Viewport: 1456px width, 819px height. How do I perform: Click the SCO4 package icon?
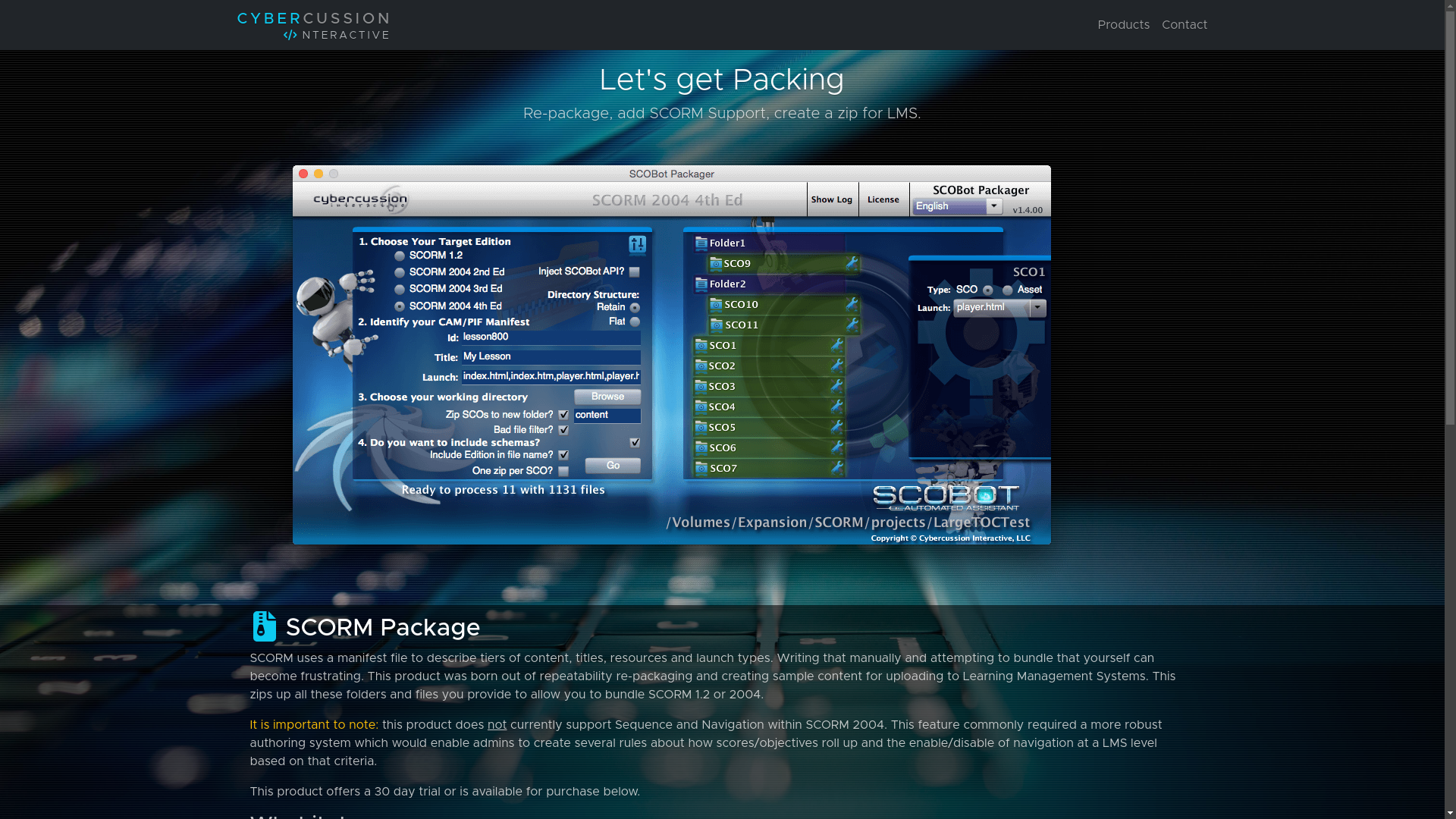(x=701, y=407)
